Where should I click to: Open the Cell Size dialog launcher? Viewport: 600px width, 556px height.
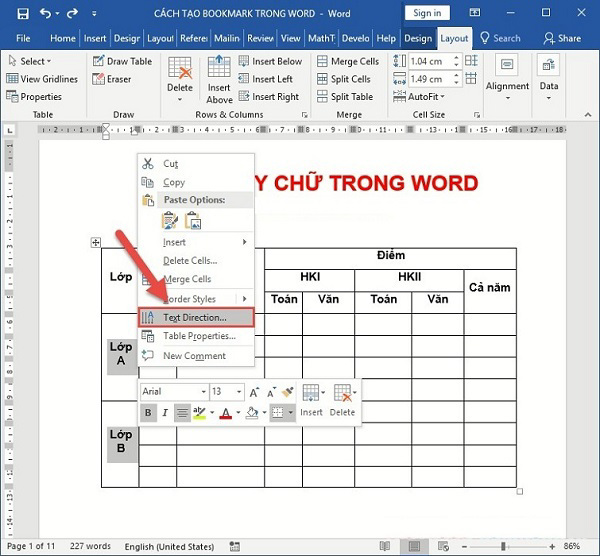(477, 115)
